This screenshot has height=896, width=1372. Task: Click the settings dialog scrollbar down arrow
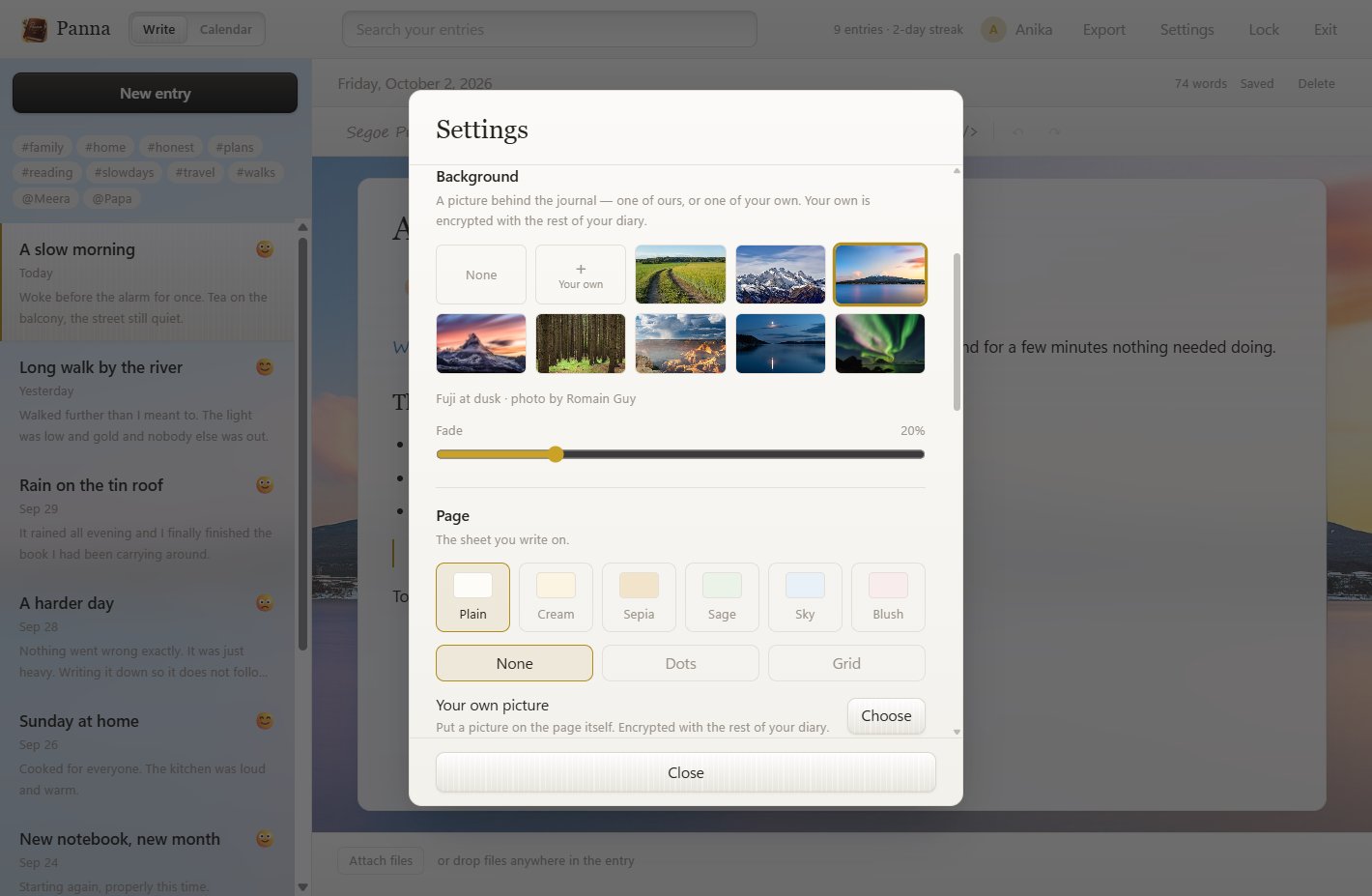click(957, 732)
